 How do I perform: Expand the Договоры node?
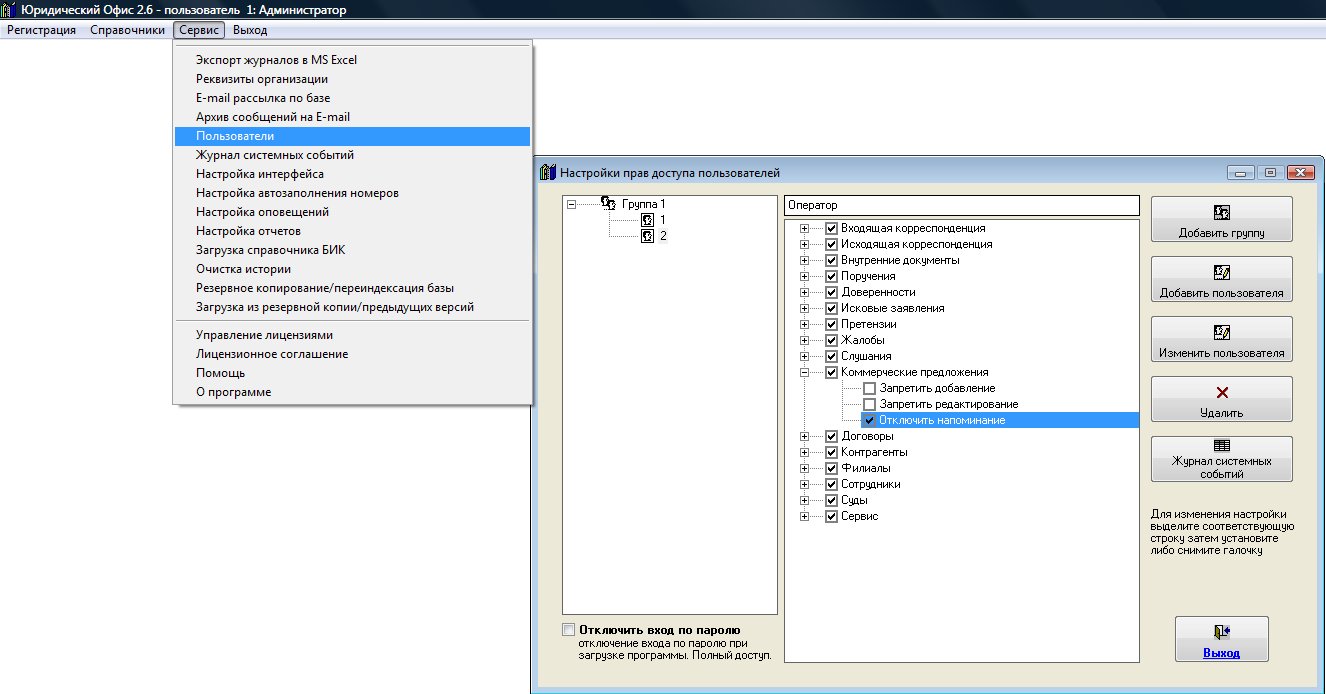click(x=804, y=436)
